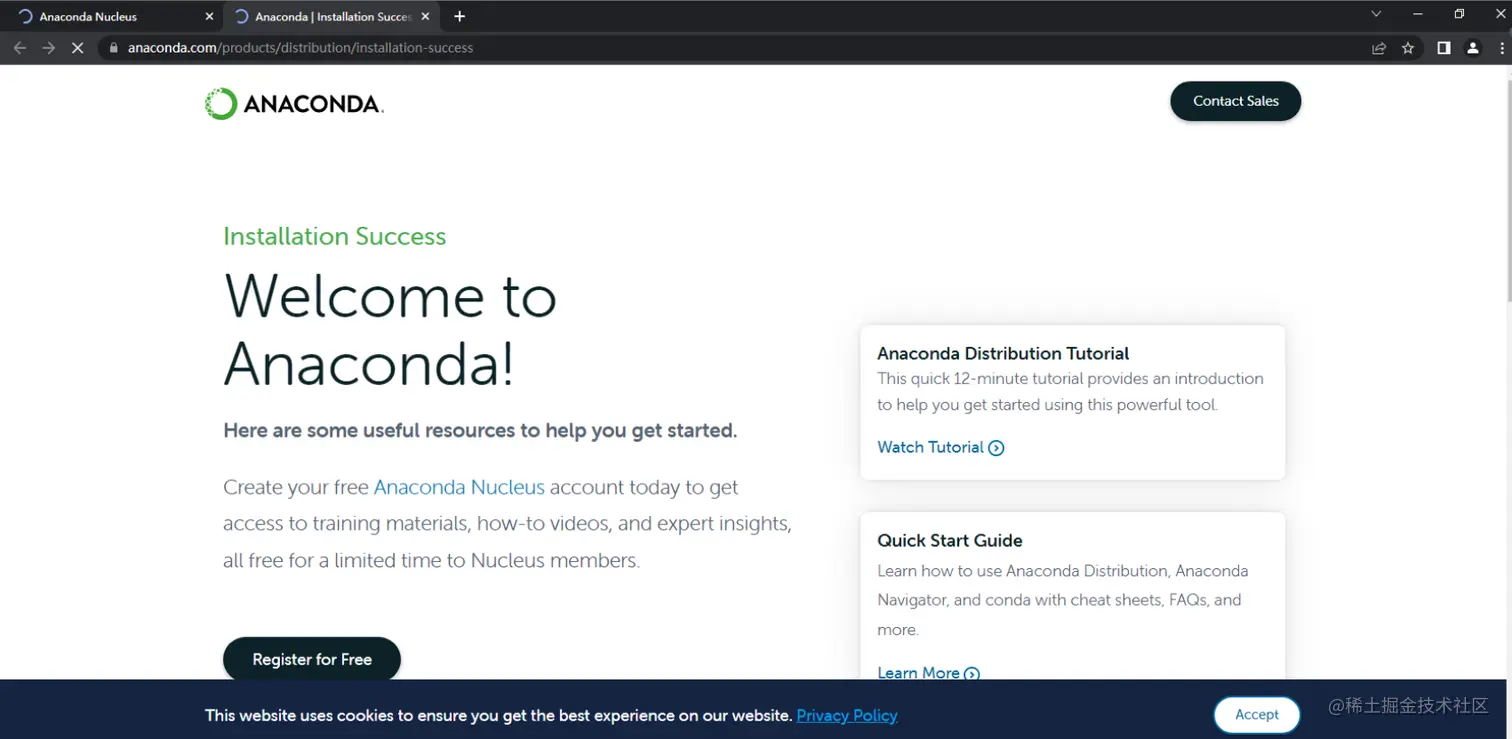The width and height of the screenshot is (1512, 739).
Task: Open the tab search dropdown arrow
Action: tap(1376, 14)
